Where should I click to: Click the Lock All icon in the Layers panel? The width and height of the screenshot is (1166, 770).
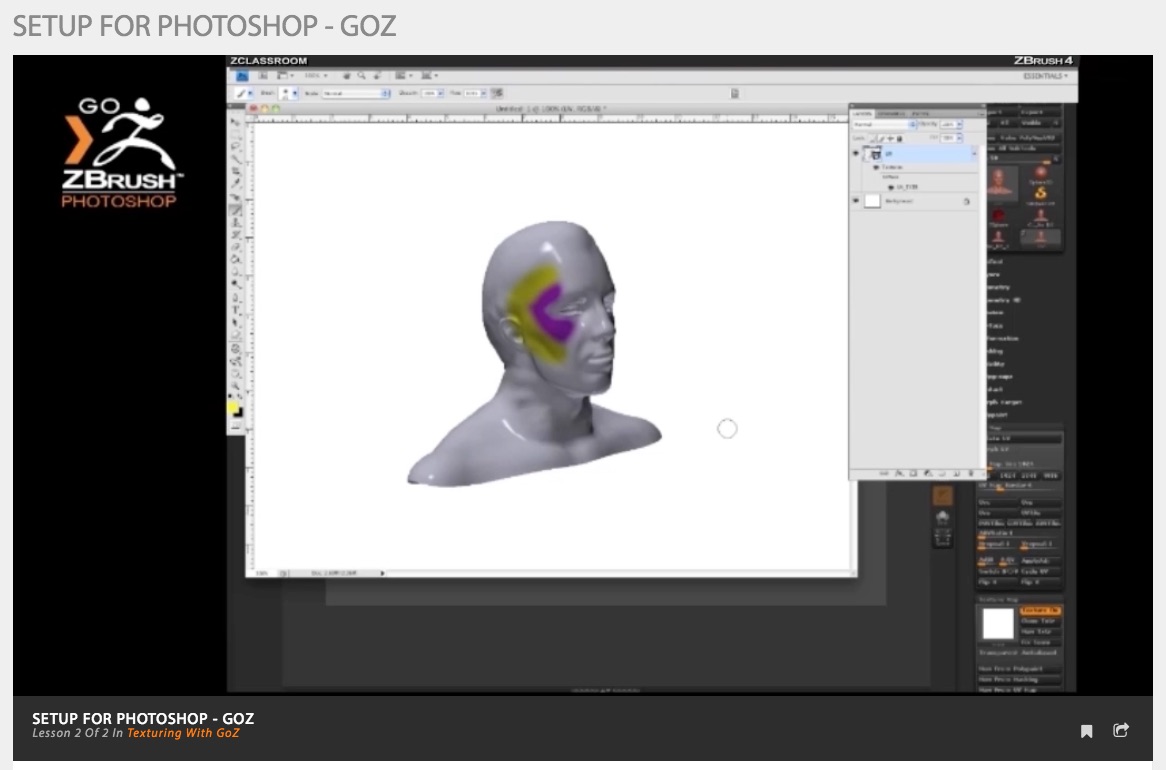900,138
